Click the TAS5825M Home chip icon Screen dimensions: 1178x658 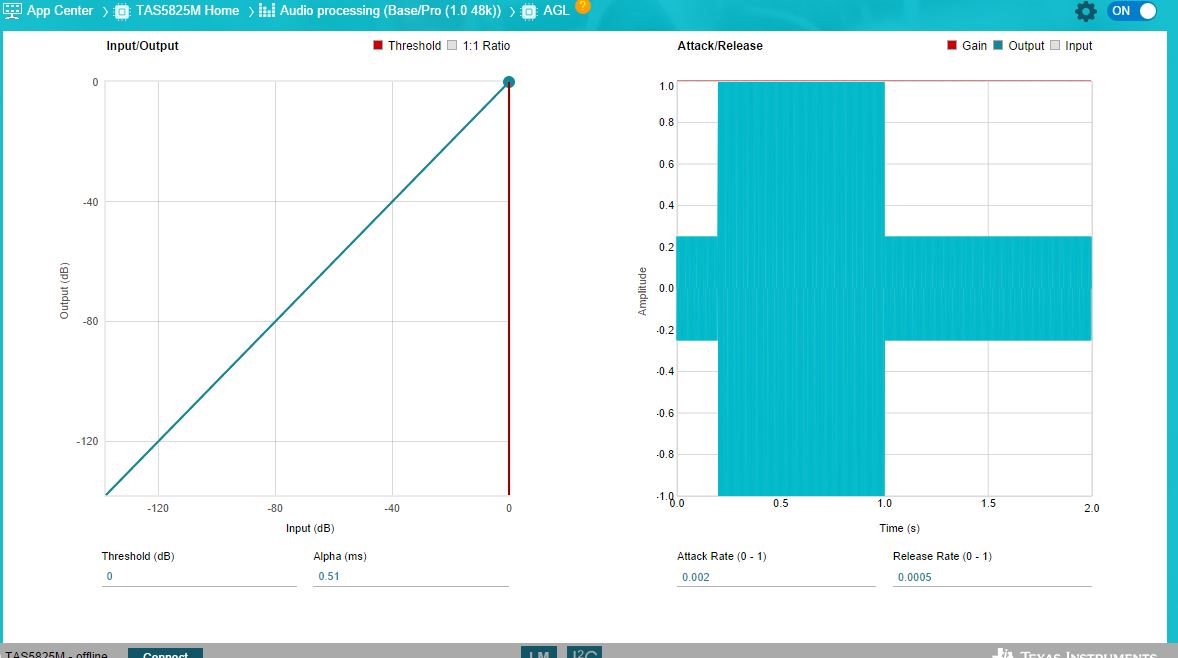(x=122, y=11)
